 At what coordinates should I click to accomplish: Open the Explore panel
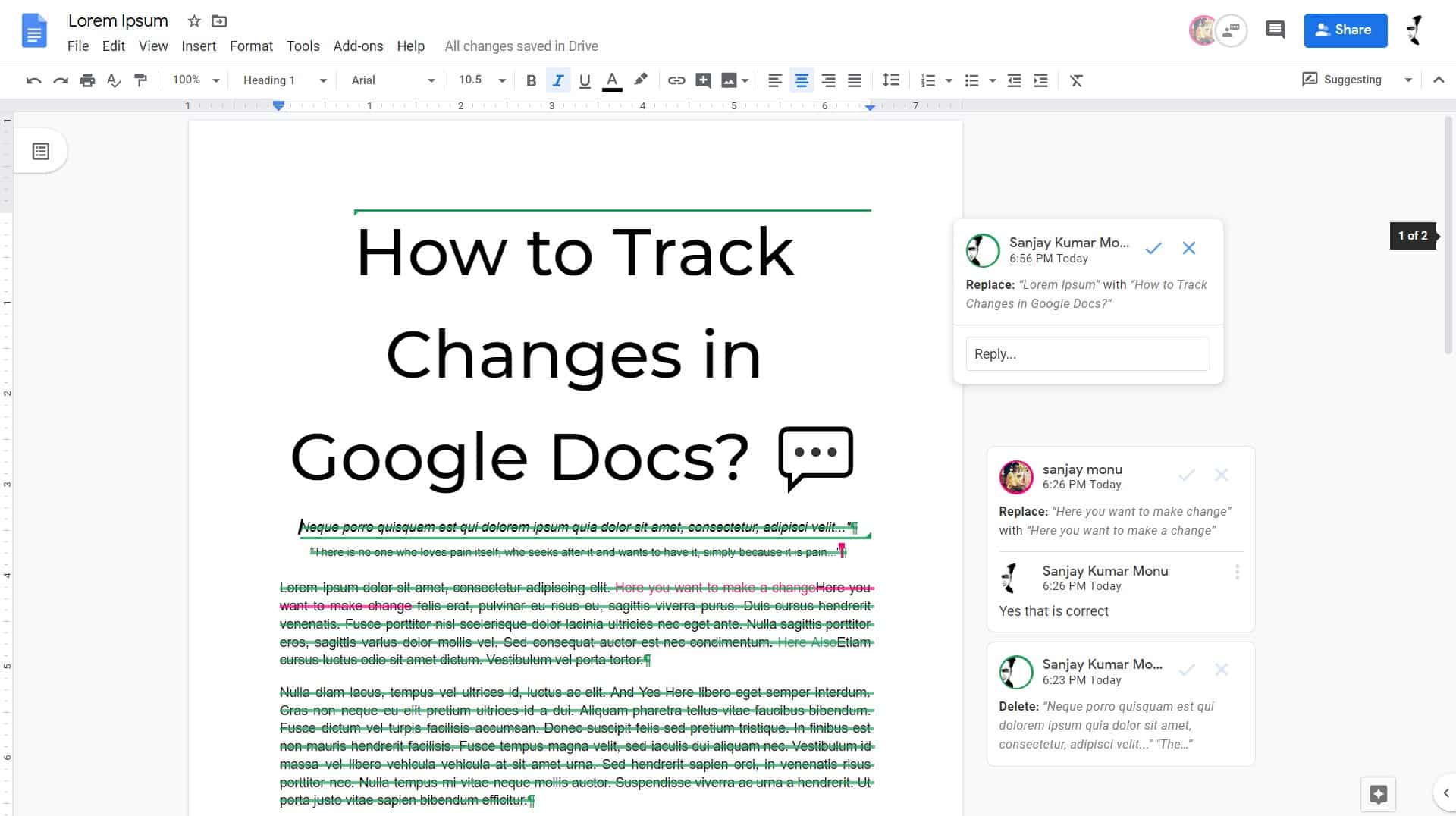coord(1379,794)
